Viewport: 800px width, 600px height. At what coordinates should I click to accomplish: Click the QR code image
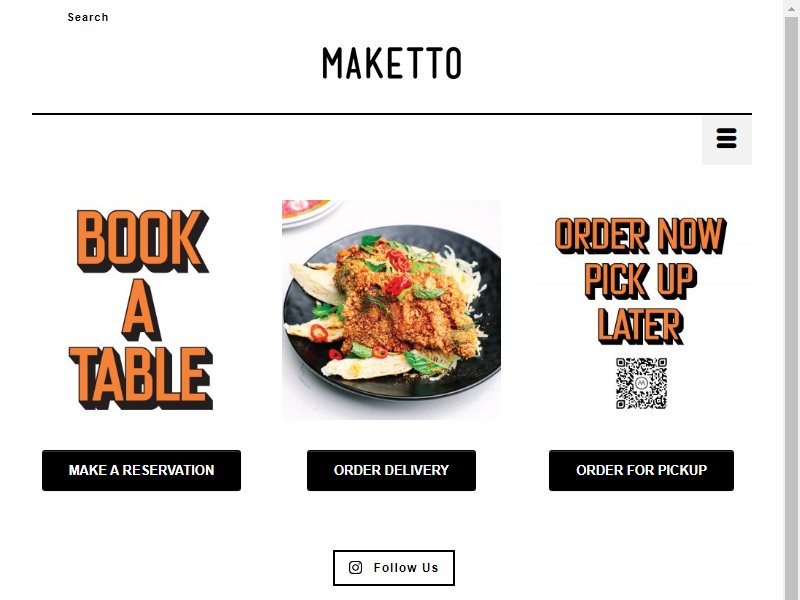point(641,384)
